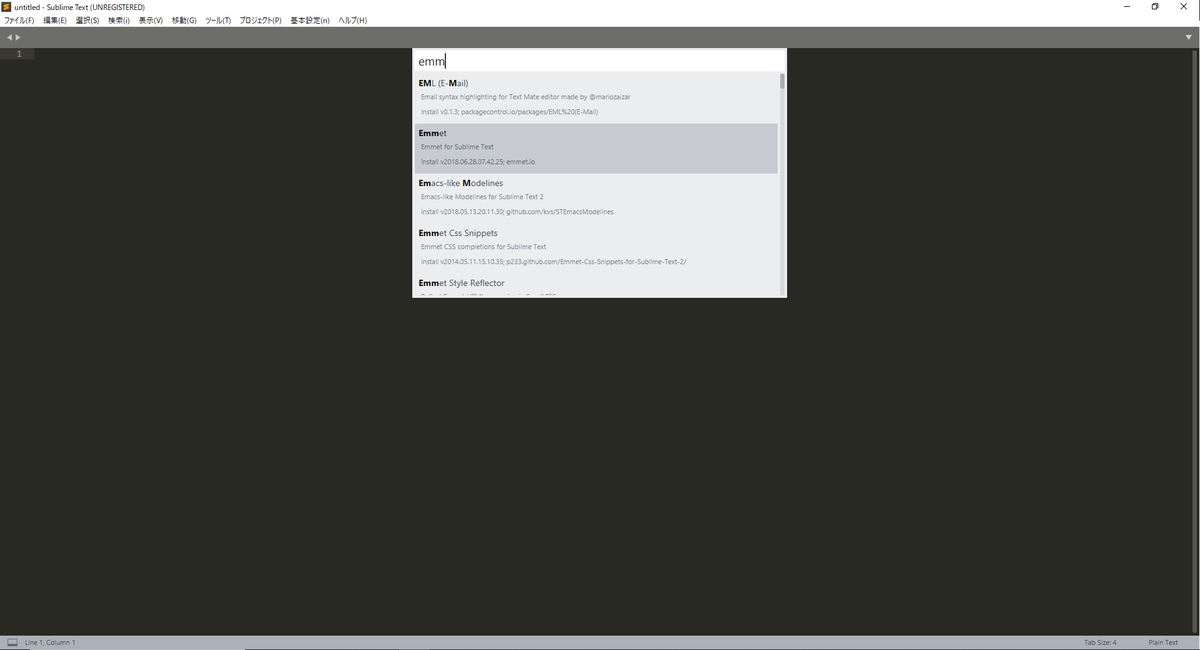Open the ツール(T) menu
Viewport: 1200px width, 650px height.
tap(218, 20)
